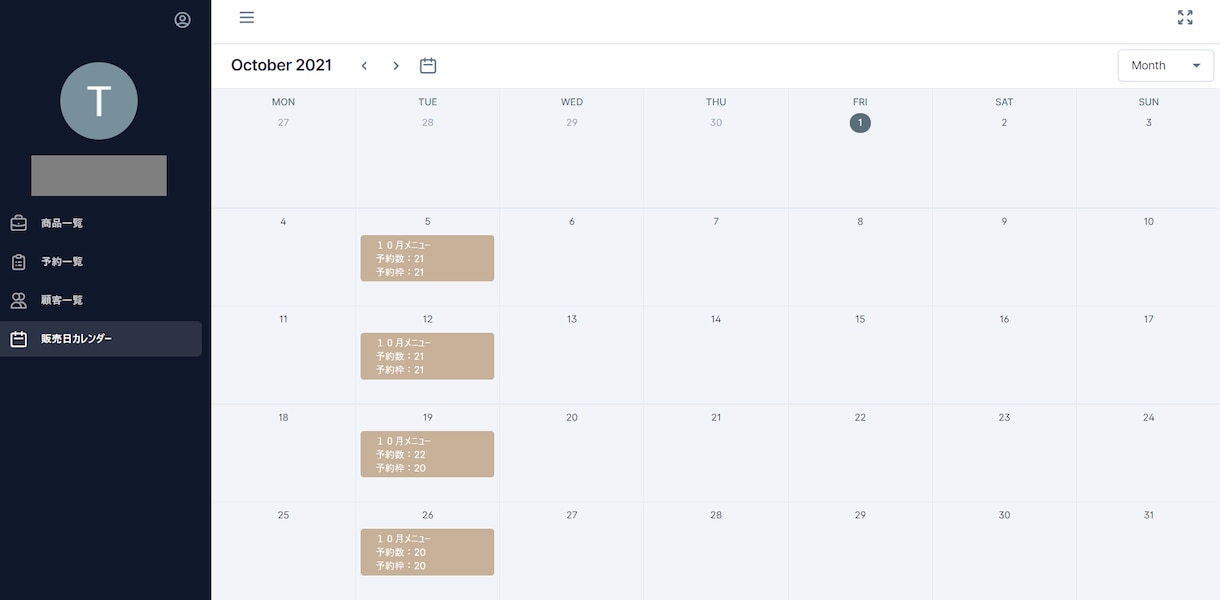The width and height of the screenshot is (1220, 600).
Task: Select date 15 in the calendar
Action: coord(860,320)
